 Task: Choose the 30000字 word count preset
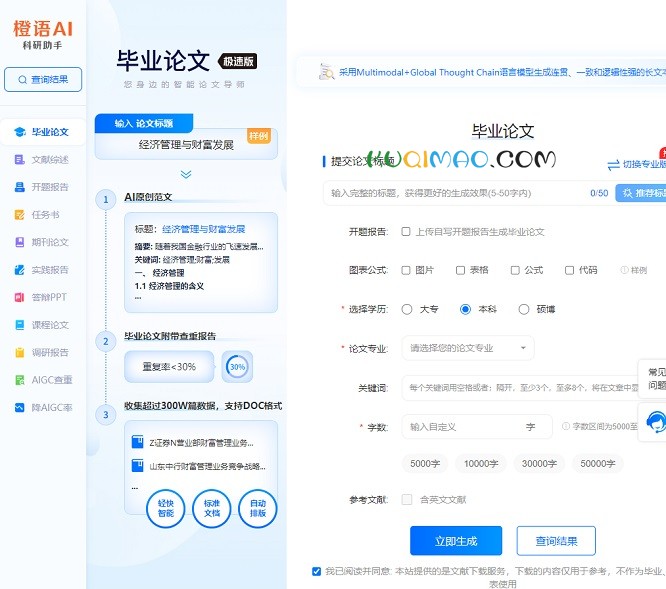click(539, 464)
